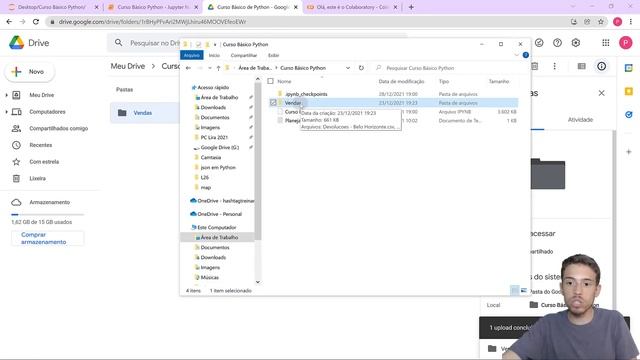Image resolution: width=640 pixels, height=360 pixels.
Task: Click Pesquisar Curso Básico Python field
Action: [451, 68]
